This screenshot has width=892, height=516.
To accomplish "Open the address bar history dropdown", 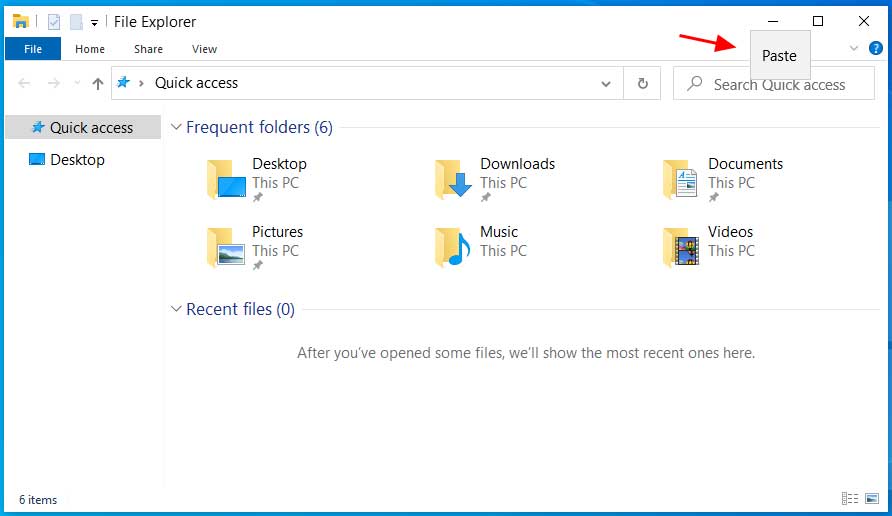I will point(606,84).
